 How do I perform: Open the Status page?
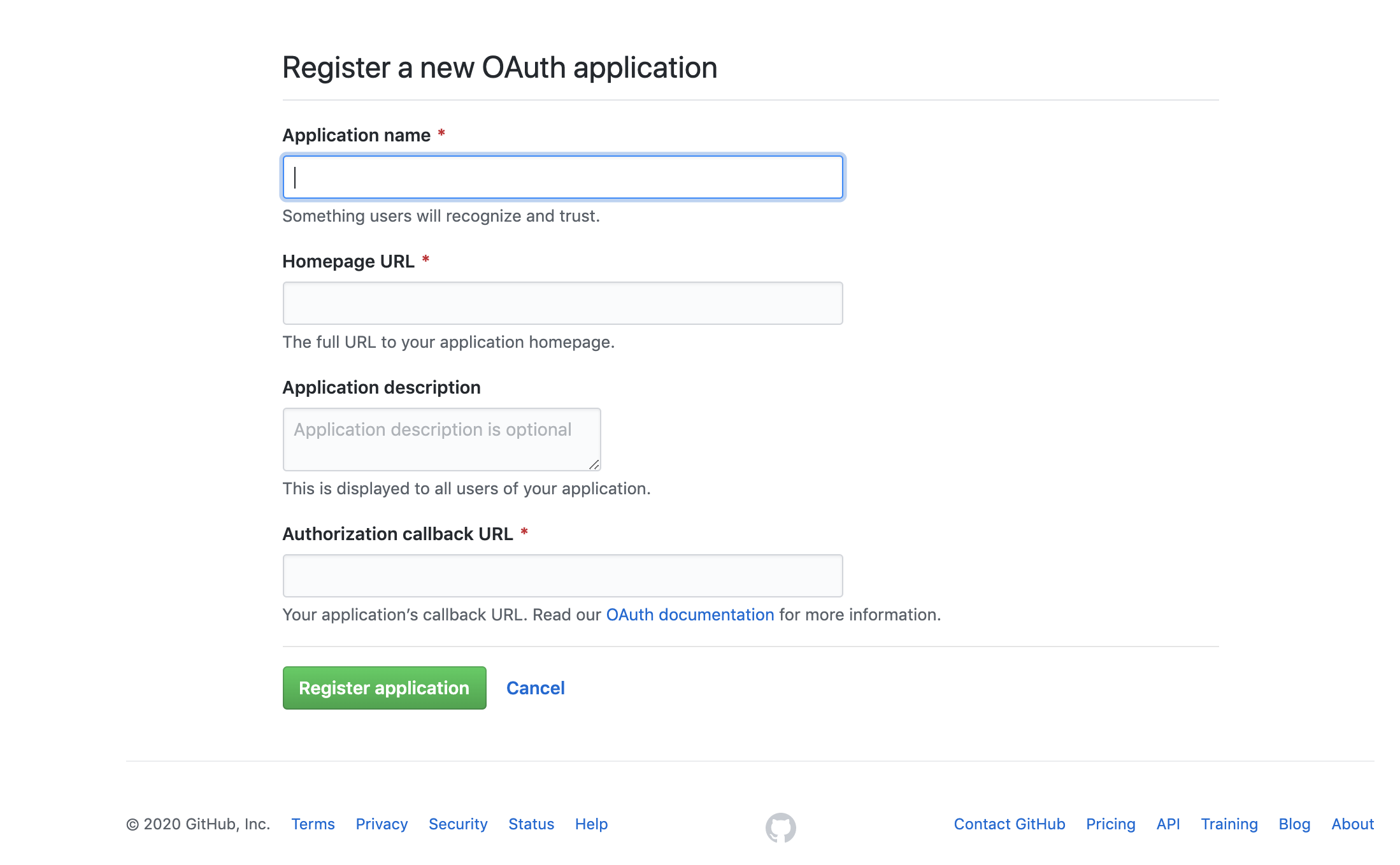[x=531, y=824]
